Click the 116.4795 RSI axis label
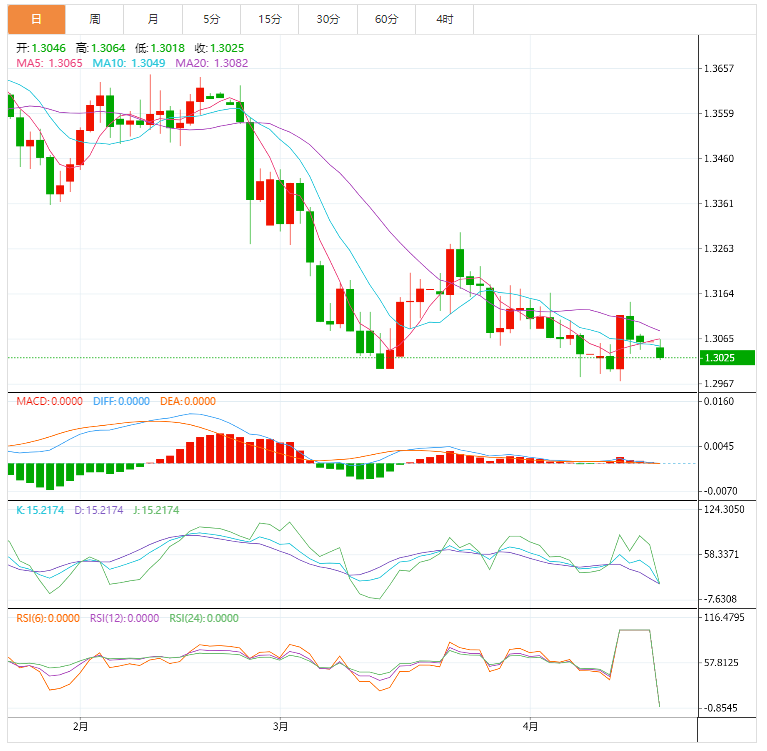The image size is (767, 751). coord(724,617)
